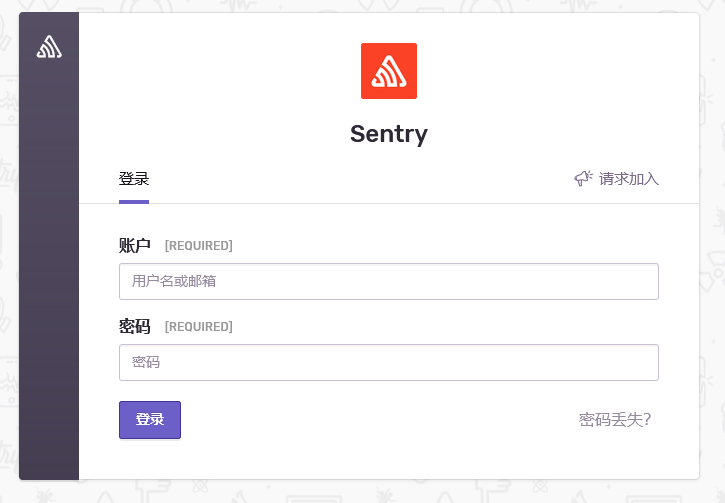Open the 请求加入 link

(x=628, y=179)
